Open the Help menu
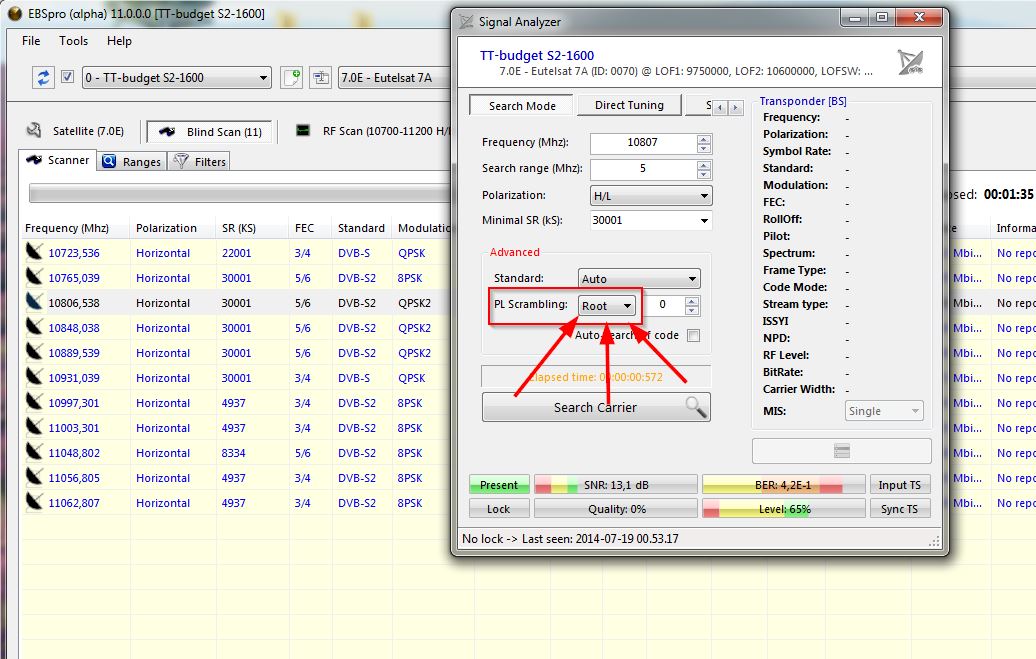This screenshot has height=659, width=1036. (119, 41)
